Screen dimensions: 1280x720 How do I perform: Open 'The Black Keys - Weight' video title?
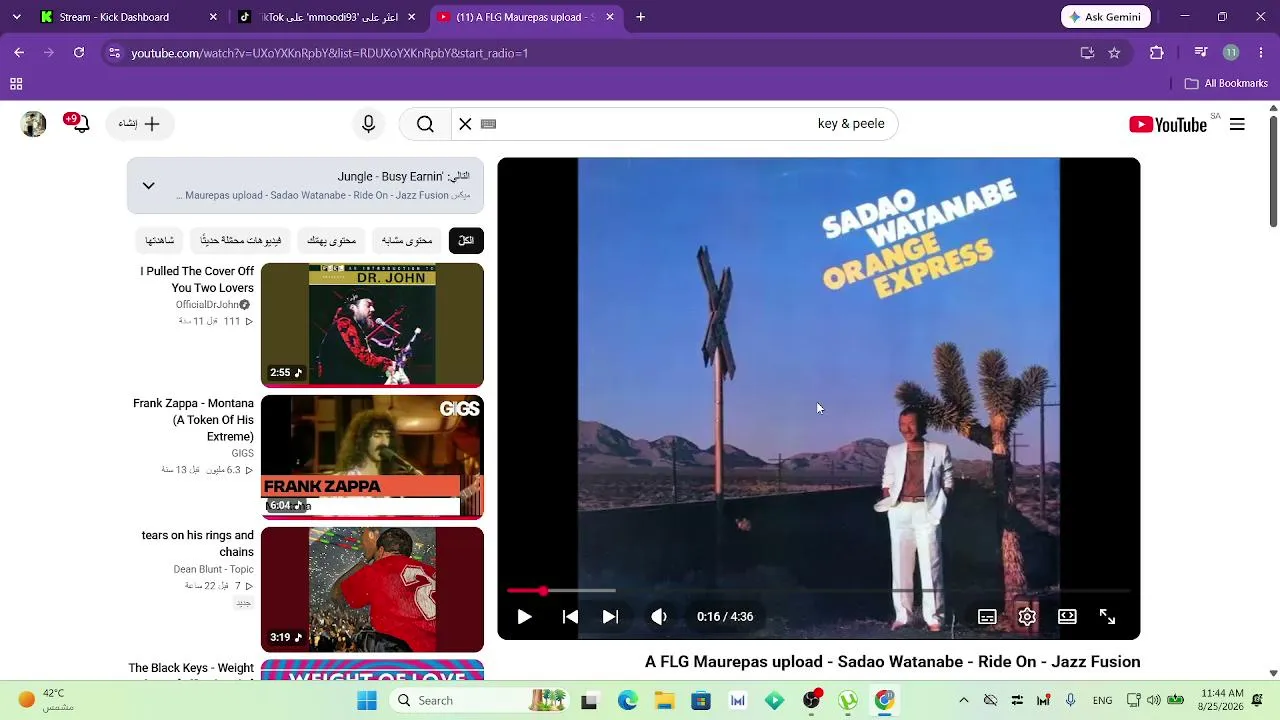click(191, 668)
